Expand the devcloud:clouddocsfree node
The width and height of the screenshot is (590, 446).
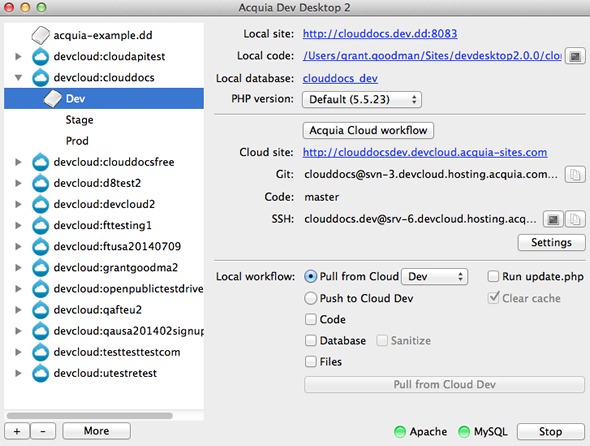[x=18, y=162]
